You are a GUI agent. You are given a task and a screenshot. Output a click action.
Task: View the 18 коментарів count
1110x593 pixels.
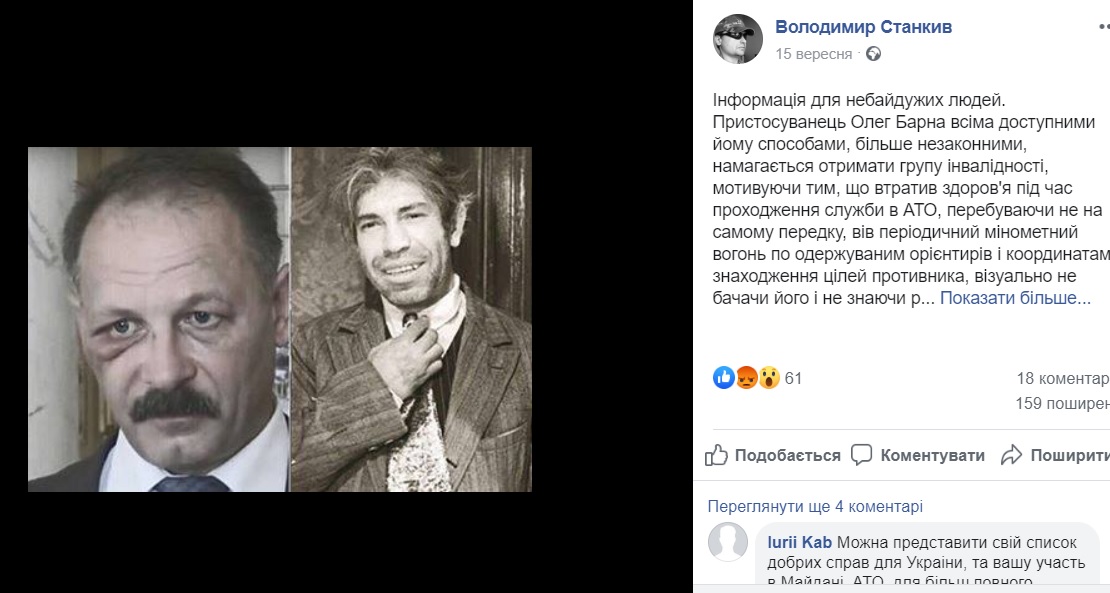[1063, 379]
